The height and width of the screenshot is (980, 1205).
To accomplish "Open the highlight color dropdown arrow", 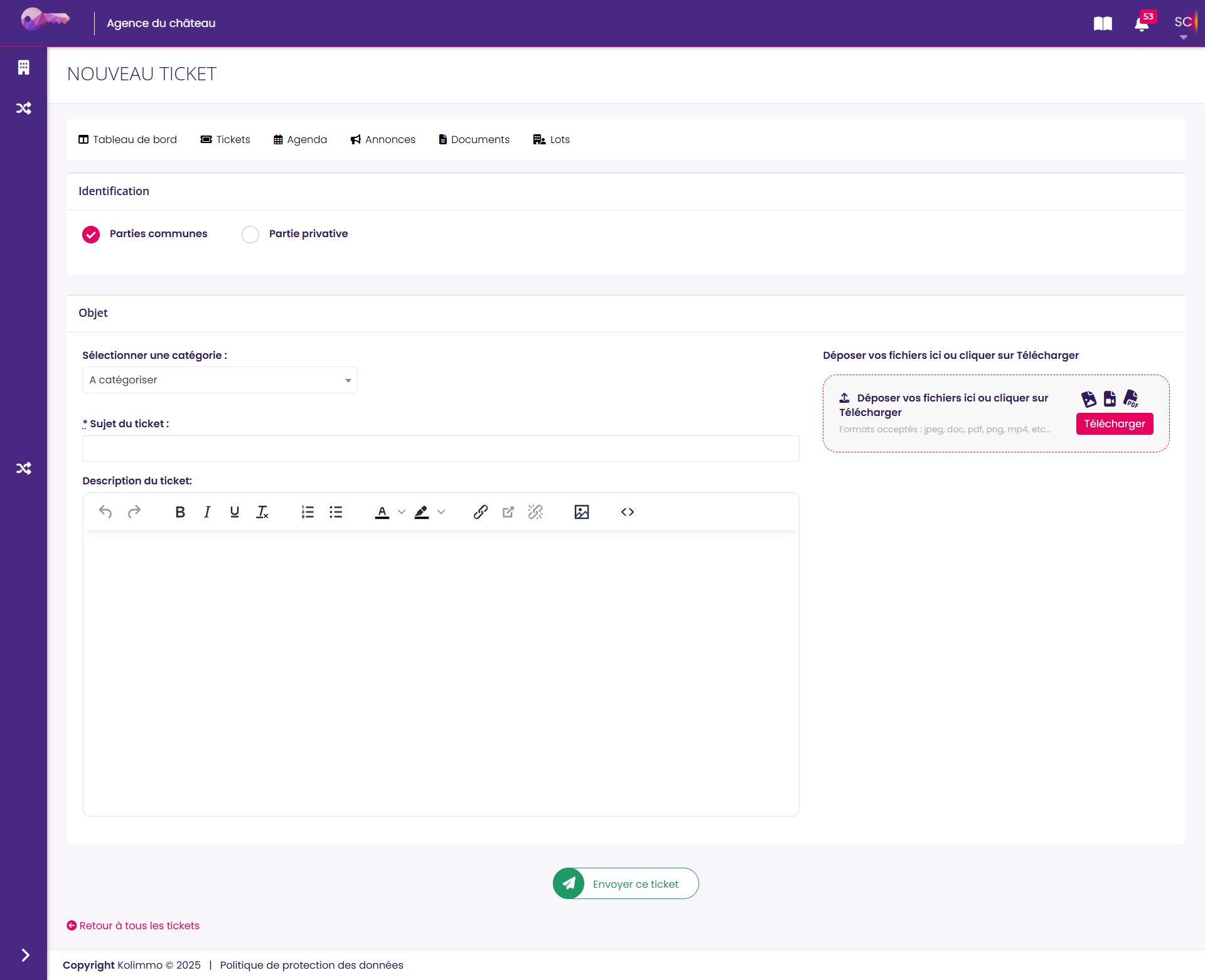I will 441,512.
